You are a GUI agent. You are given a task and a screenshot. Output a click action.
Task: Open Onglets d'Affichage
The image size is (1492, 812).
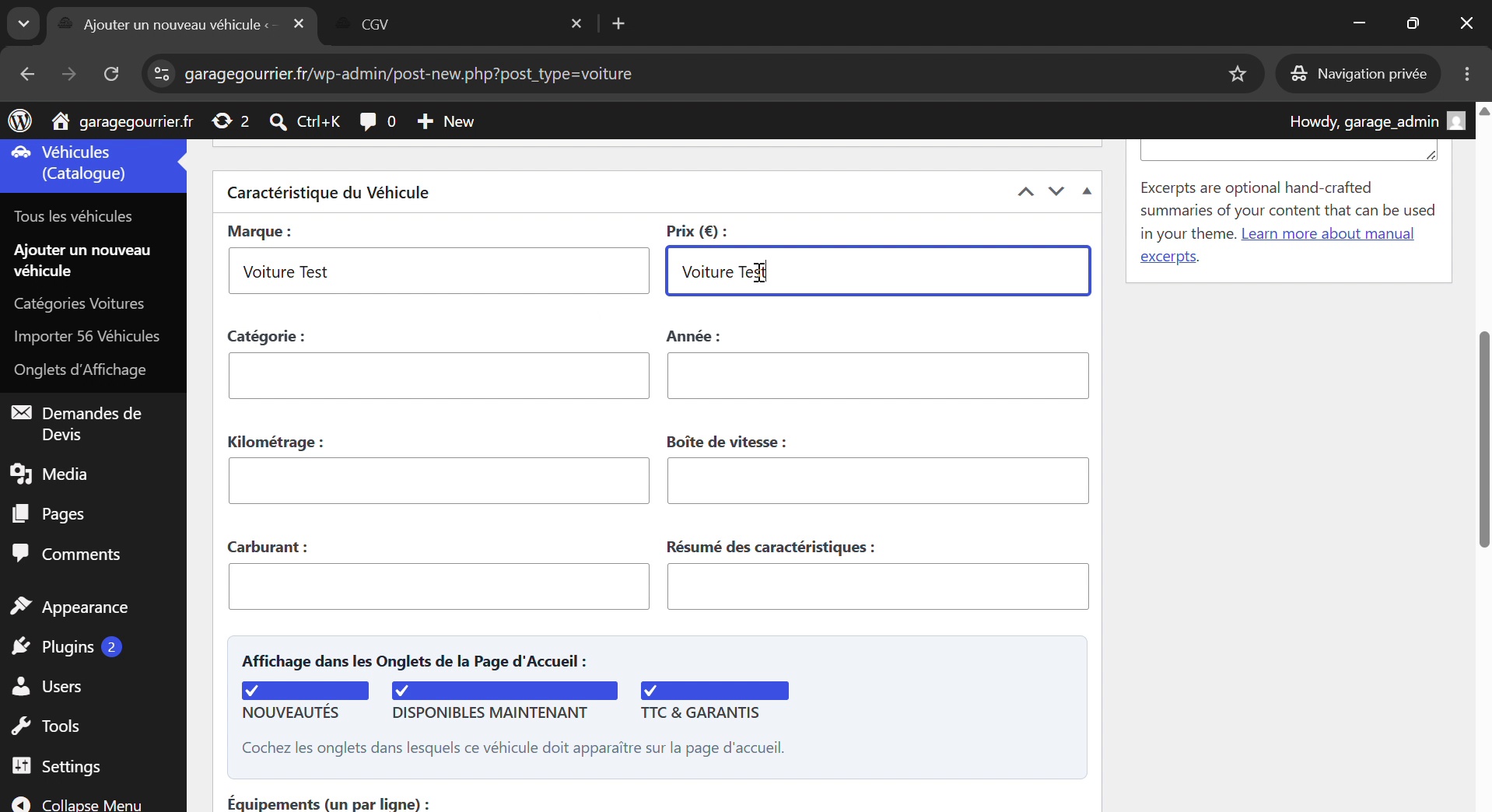click(x=80, y=369)
